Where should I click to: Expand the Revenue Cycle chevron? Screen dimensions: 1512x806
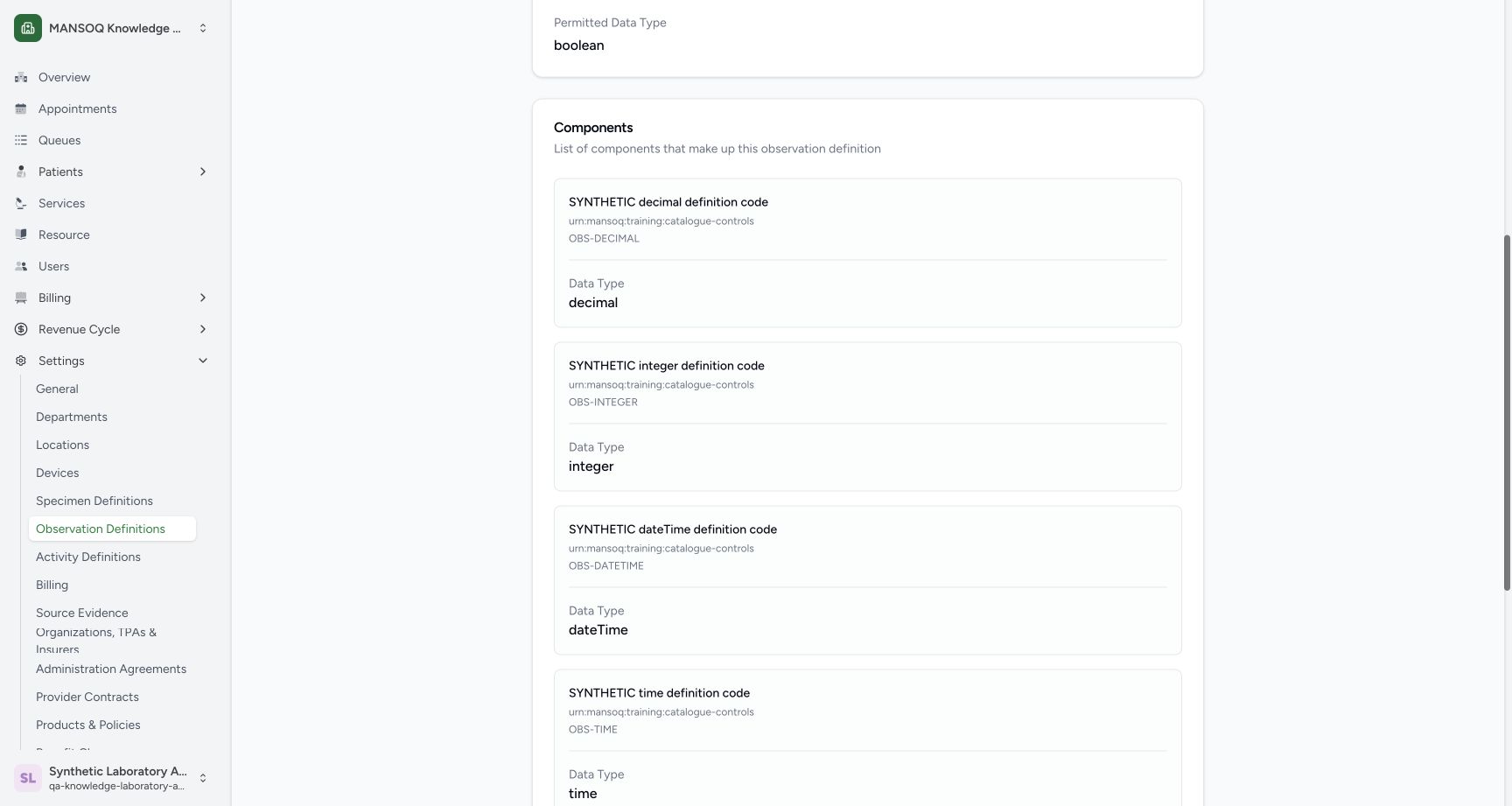pos(203,329)
